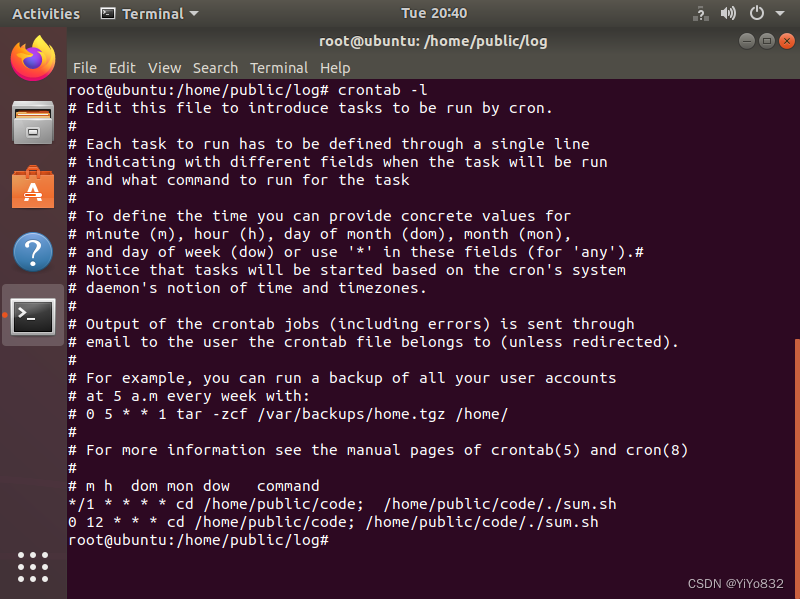800x599 pixels.
Task: Click Activities in the top-left corner
Action: [x=45, y=13]
